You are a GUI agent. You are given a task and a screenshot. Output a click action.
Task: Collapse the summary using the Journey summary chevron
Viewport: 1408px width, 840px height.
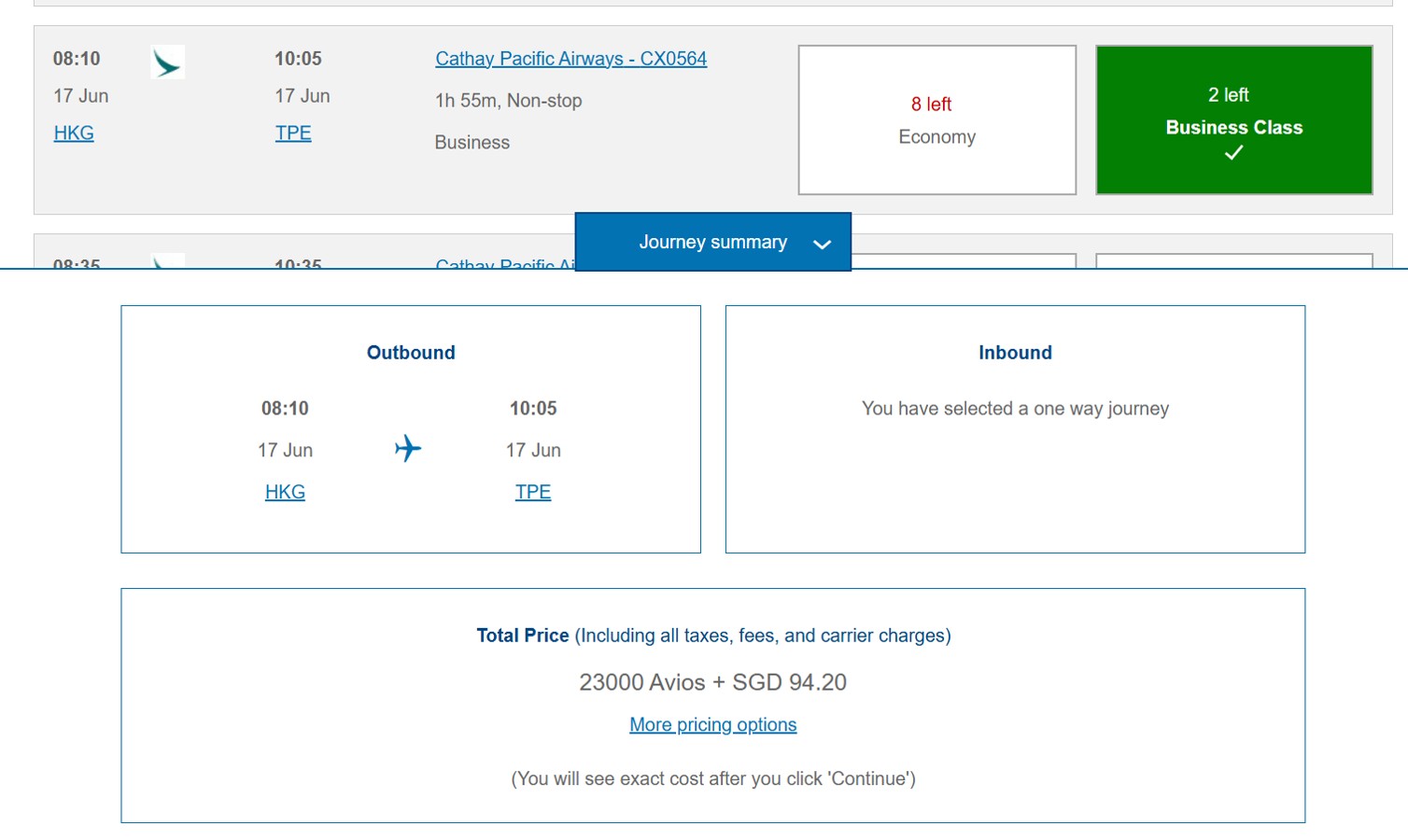(822, 245)
